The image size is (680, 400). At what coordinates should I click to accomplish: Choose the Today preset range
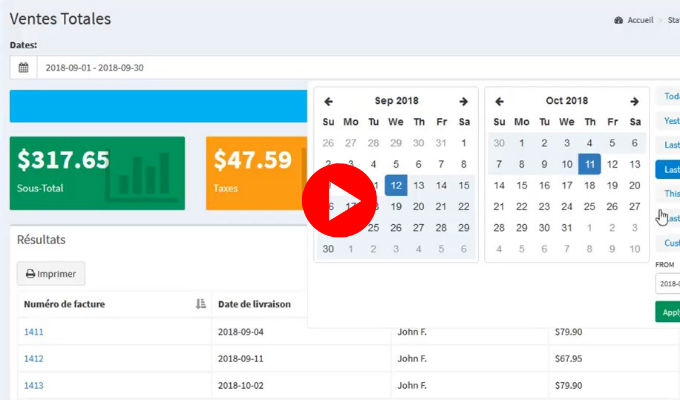[668, 96]
